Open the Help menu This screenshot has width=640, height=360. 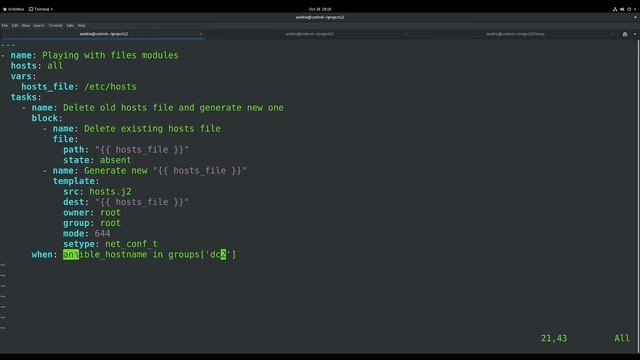click(x=82, y=25)
